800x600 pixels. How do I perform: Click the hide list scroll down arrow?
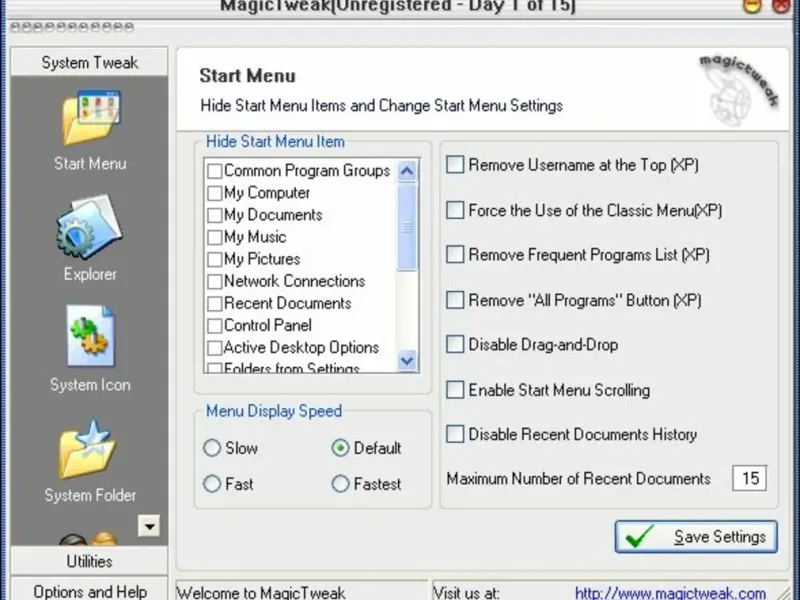(407, 361)
